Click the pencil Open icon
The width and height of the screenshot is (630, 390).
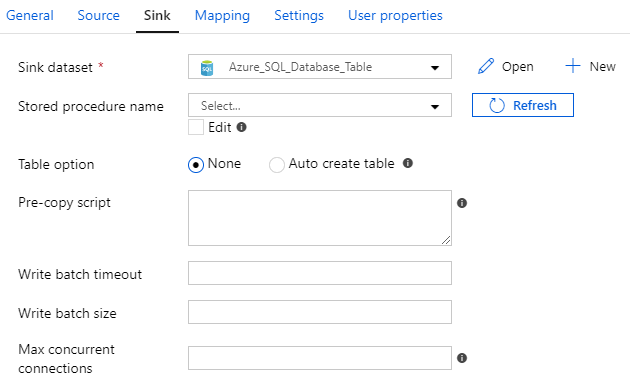pos(486,66)
